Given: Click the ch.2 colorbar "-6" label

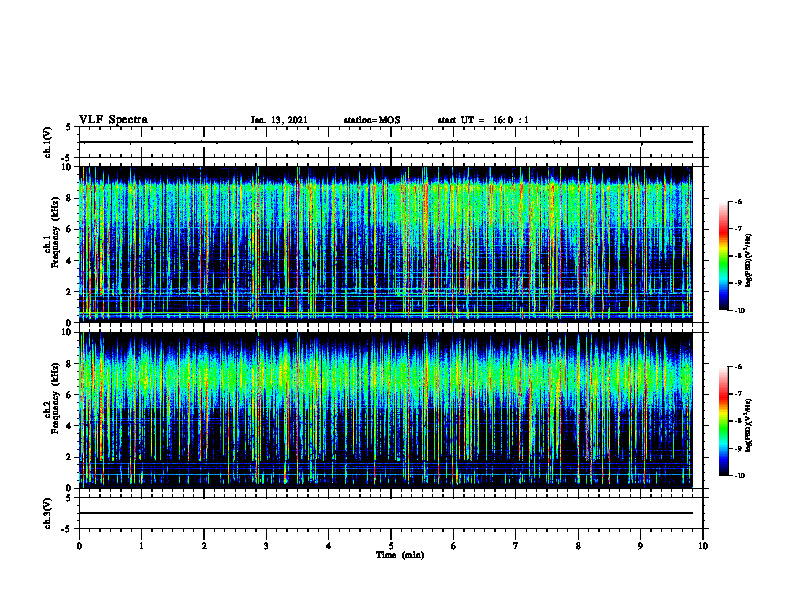Looking at the screenshot, I should coord(738,367).
